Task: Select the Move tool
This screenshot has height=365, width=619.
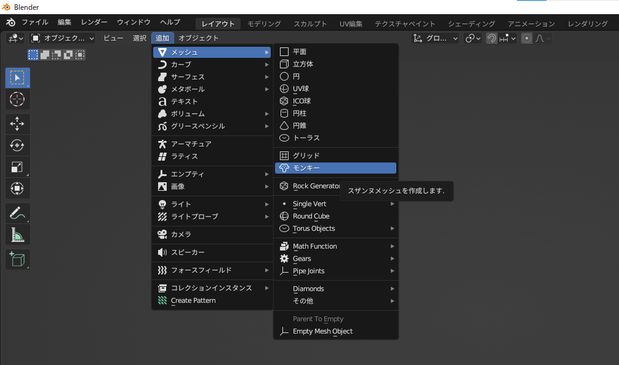Action: point(17,124)
